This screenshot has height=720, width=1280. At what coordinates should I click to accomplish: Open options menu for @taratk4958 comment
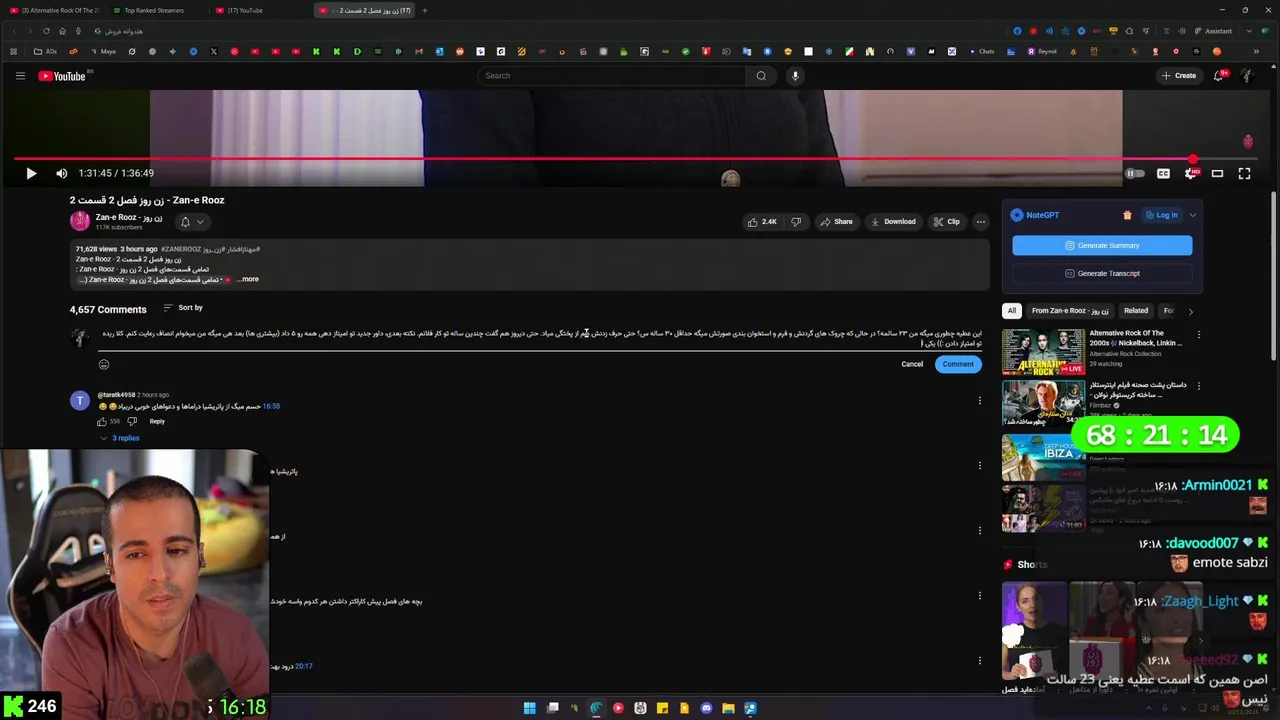tap(979, 400)
